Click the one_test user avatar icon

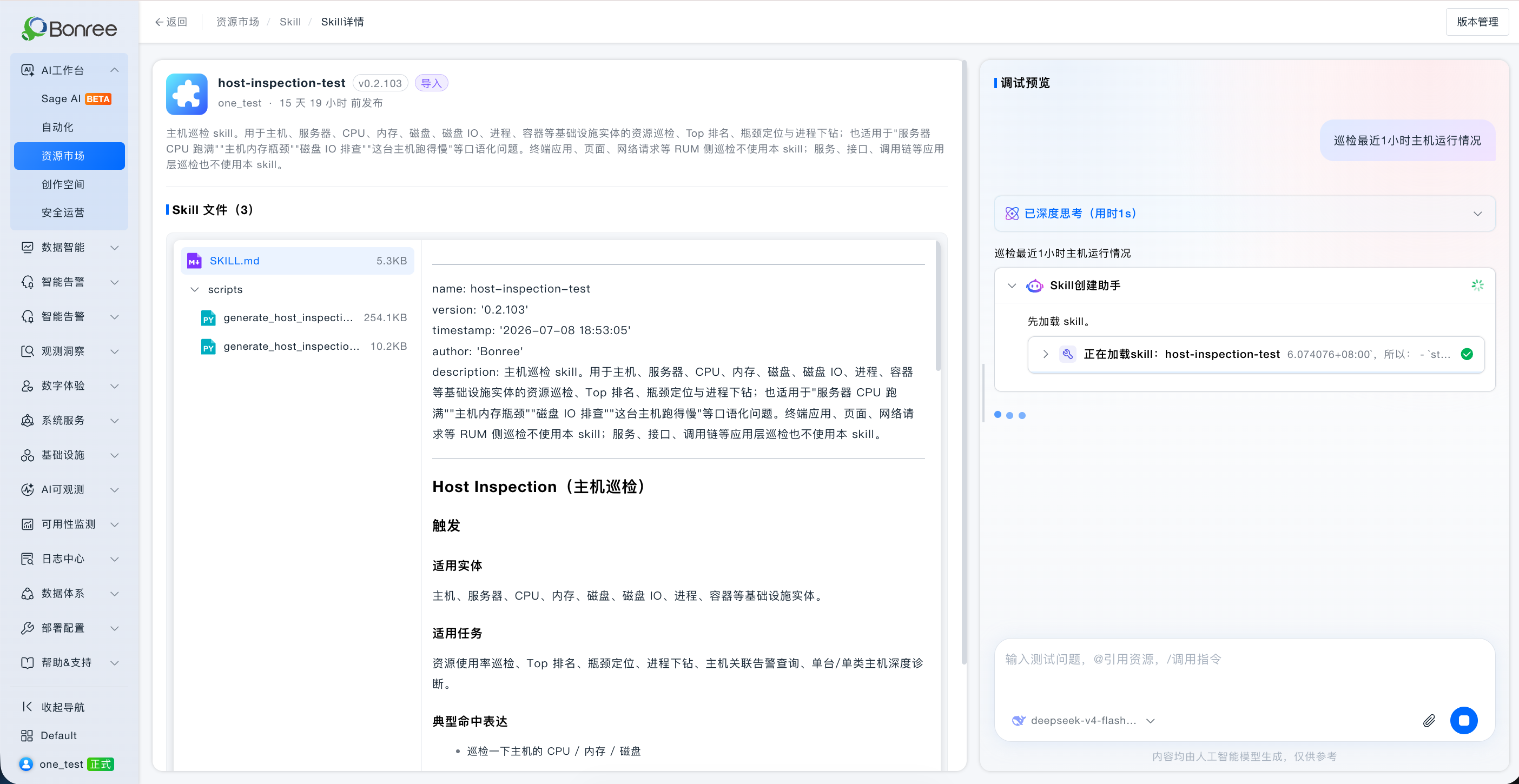click(26, 763)
